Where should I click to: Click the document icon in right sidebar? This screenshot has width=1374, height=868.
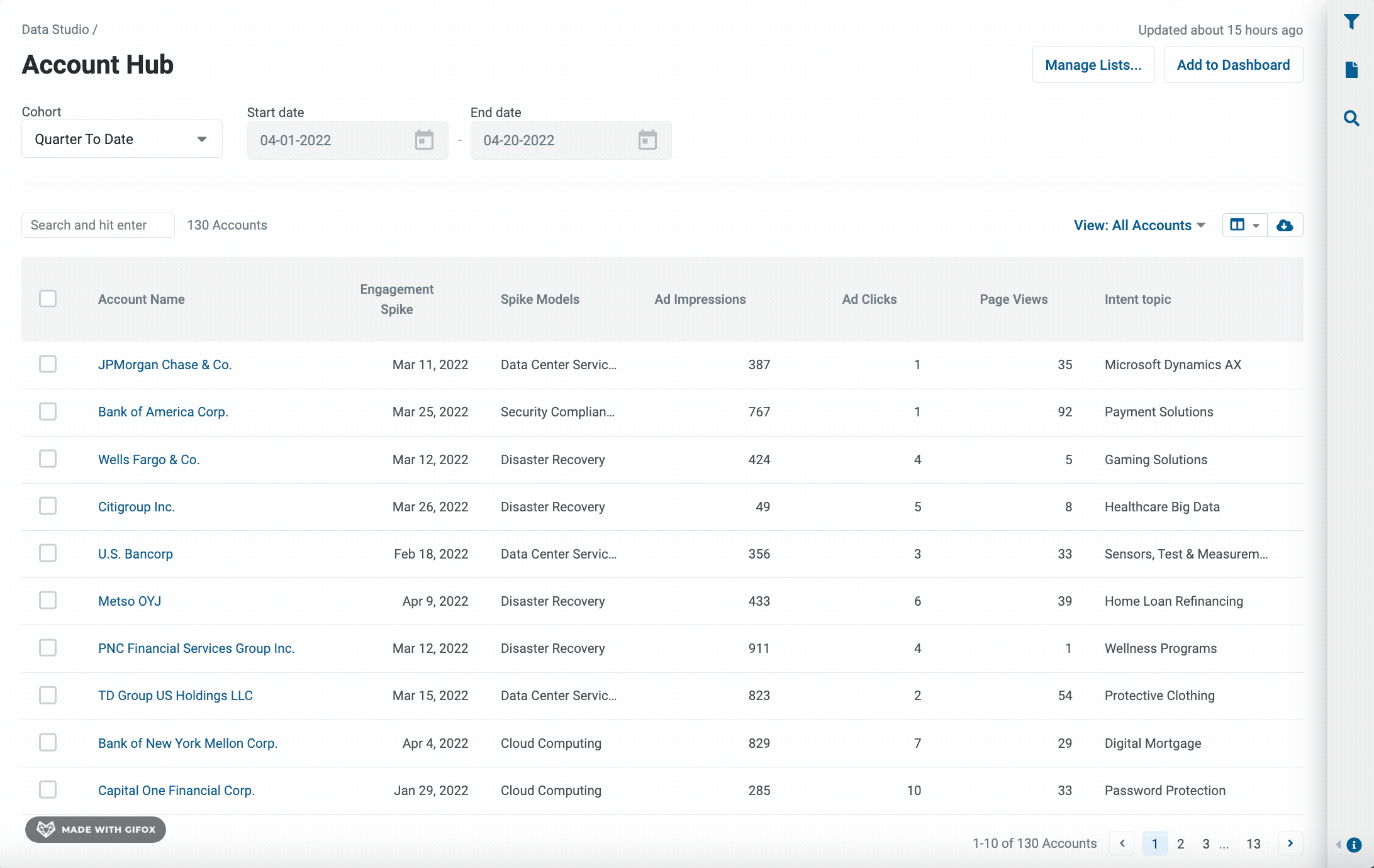point(1351,70)
